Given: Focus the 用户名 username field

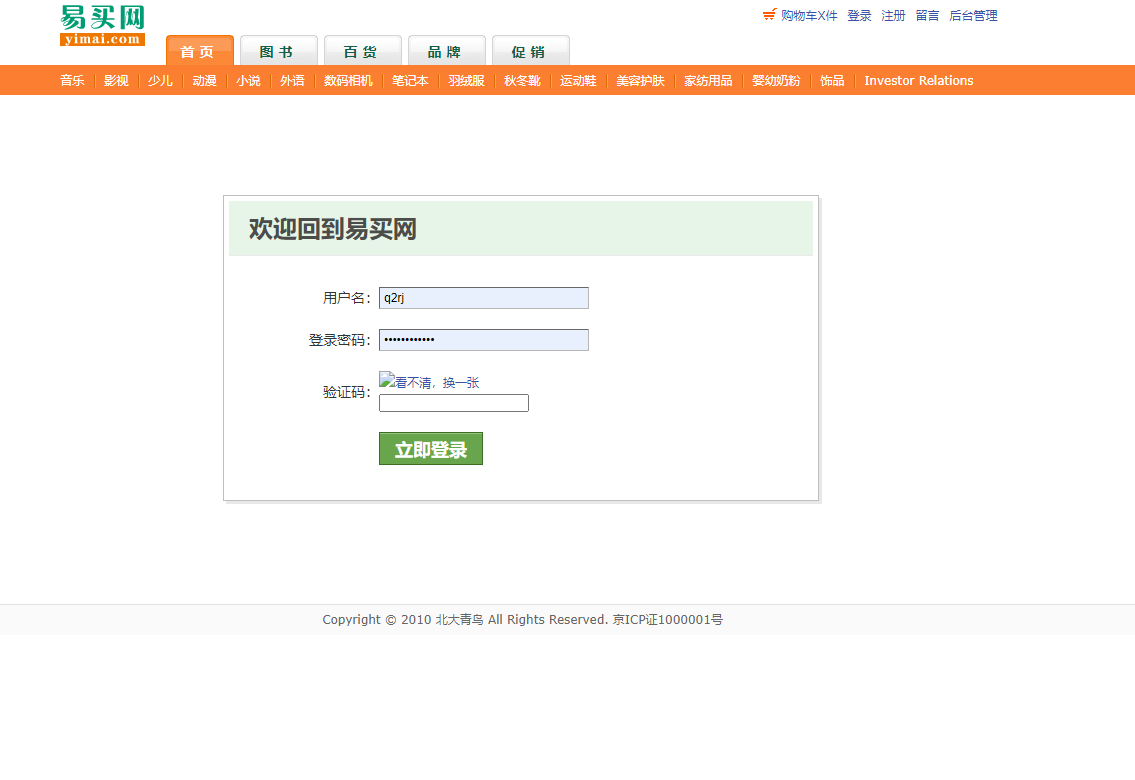Looking at the screenshot, I should click(x=484, y=298).
